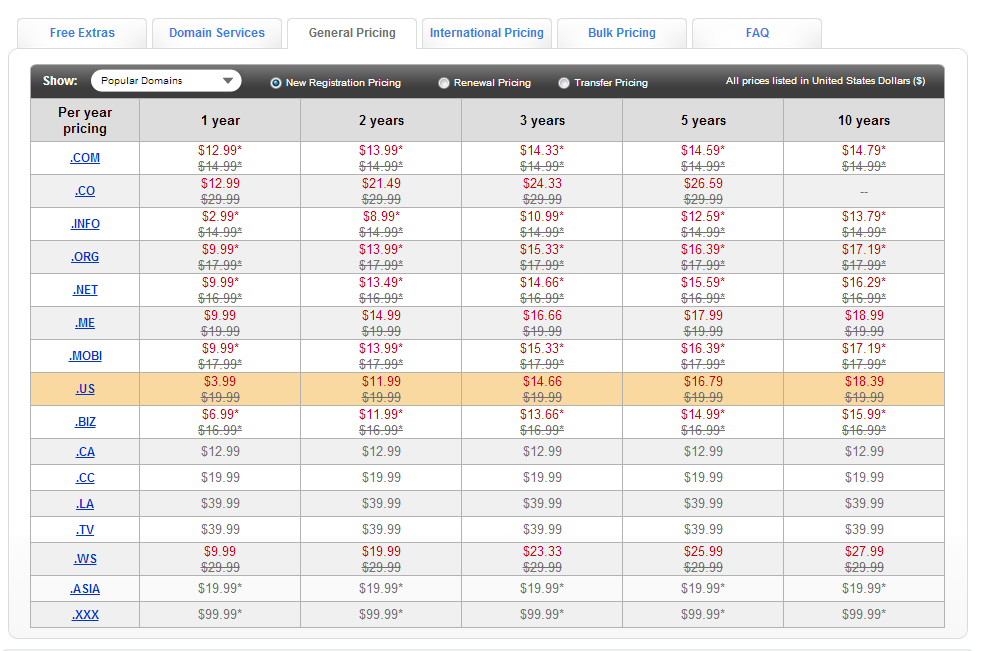Select New Registration Pricing radio button
Viewport: 990px width, 651px height.
pyautogui.click(x=276, y=83)
